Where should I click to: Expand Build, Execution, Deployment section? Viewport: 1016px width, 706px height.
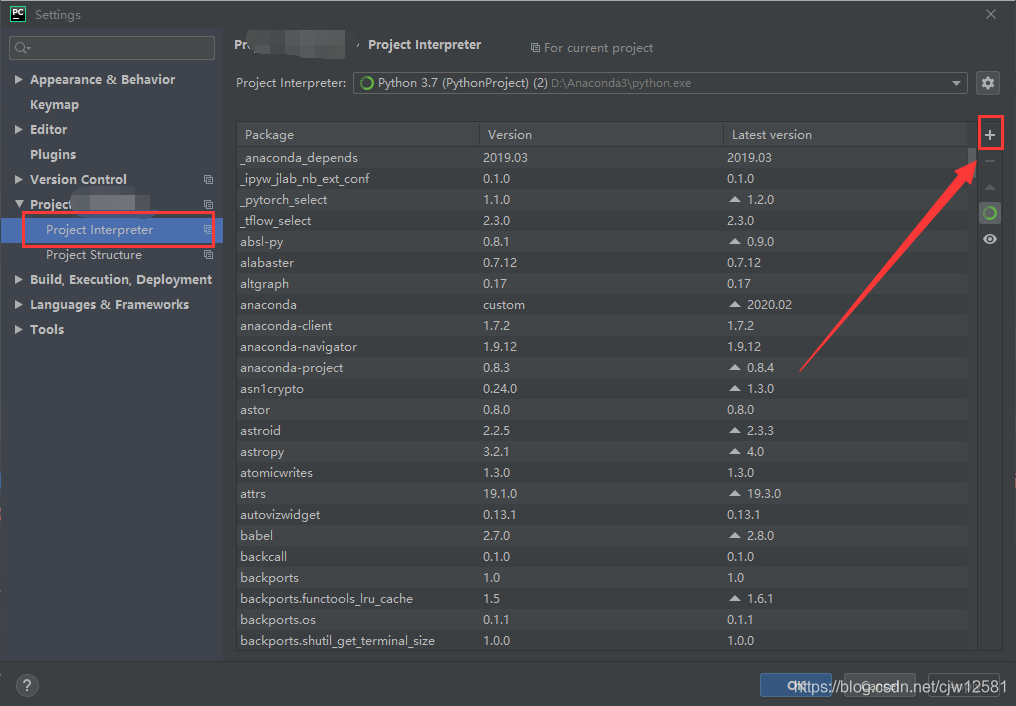[19, 279]
